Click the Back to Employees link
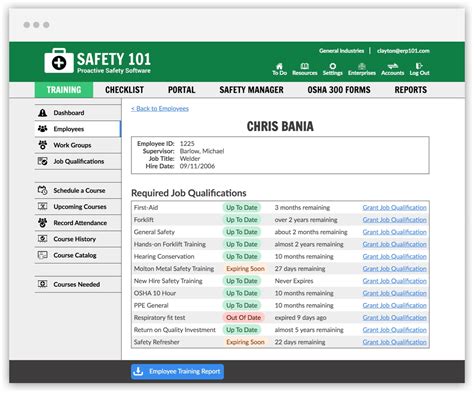Screen dimensions: 474x393 tap(160, 108)
